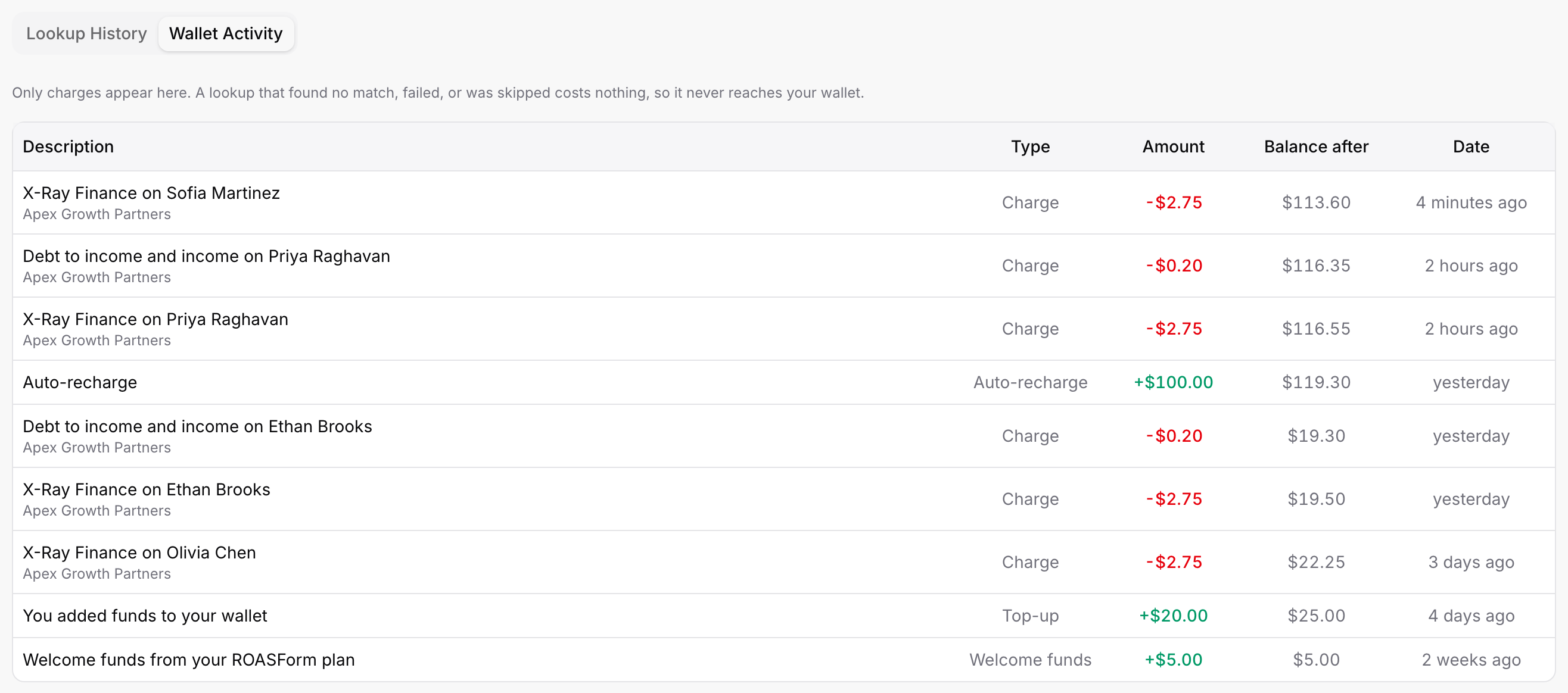
Task: Click the +$100.00 auto-recharge amount
Action: tap(1173, 383)
